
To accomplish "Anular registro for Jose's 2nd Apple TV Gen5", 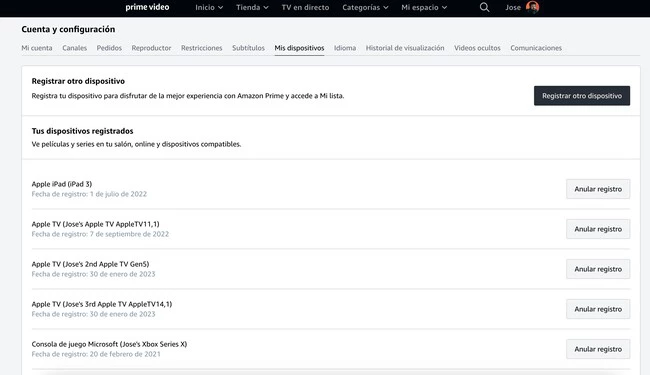I will coord(598,269).
